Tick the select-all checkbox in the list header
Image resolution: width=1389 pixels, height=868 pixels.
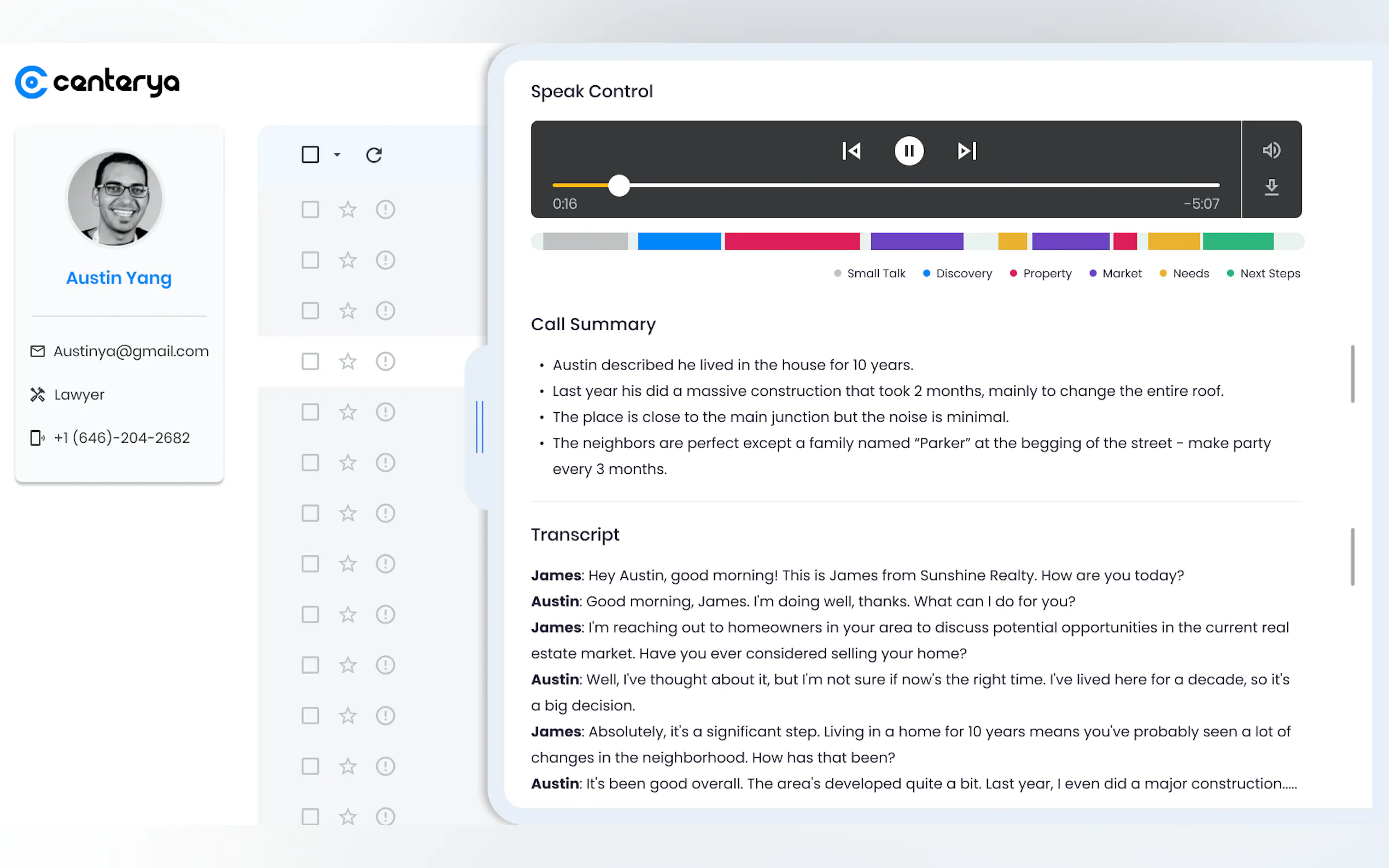[310, 155]
